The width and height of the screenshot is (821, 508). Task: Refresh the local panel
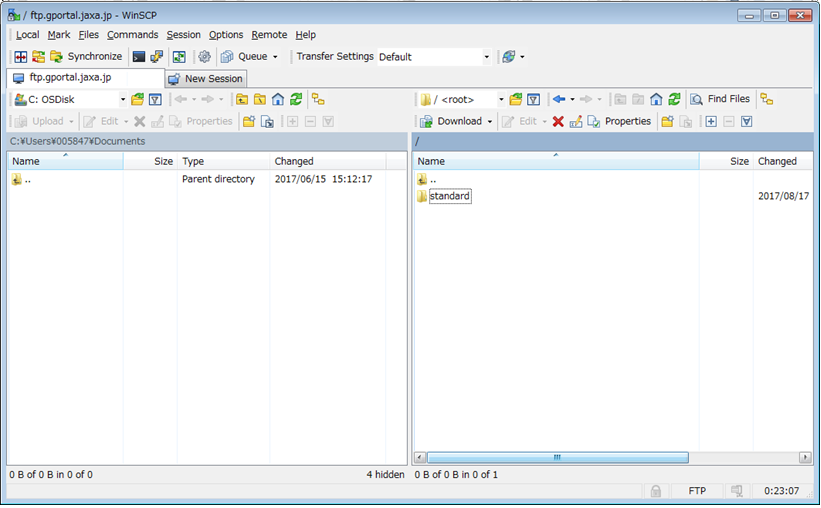pos(296,99)
